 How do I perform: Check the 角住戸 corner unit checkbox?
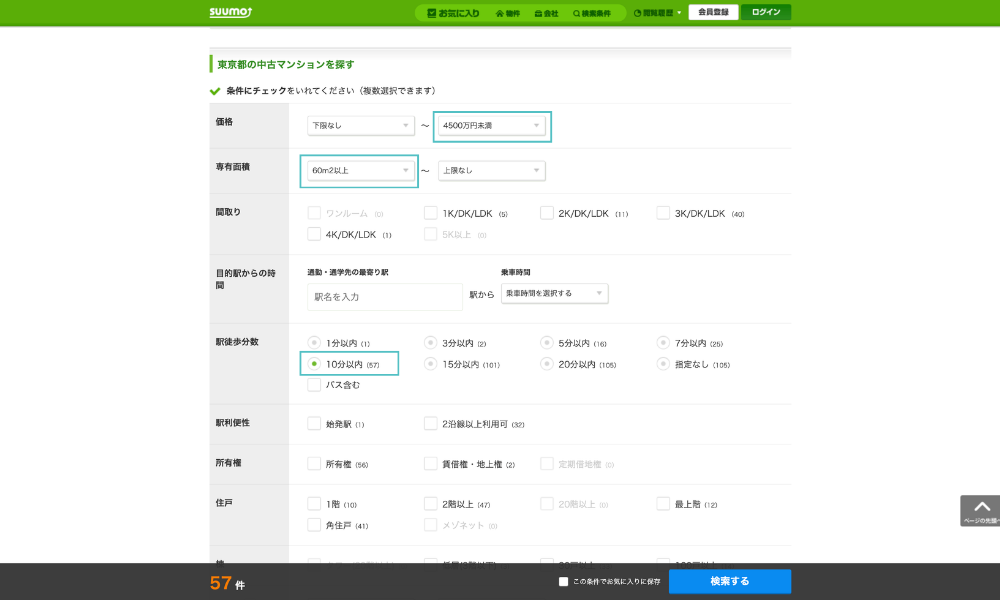314,525
